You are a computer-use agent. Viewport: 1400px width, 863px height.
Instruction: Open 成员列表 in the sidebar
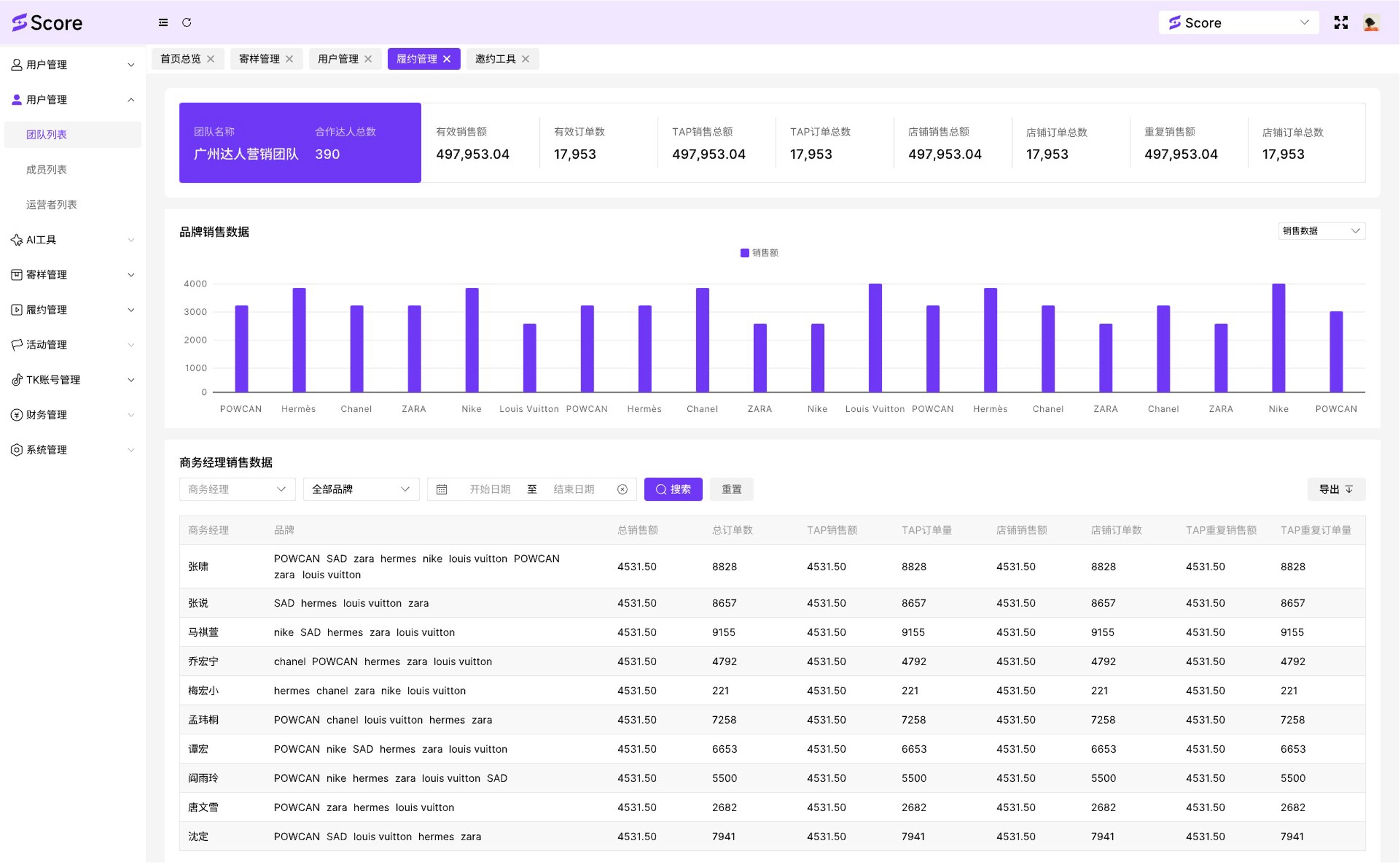[47, 170]
